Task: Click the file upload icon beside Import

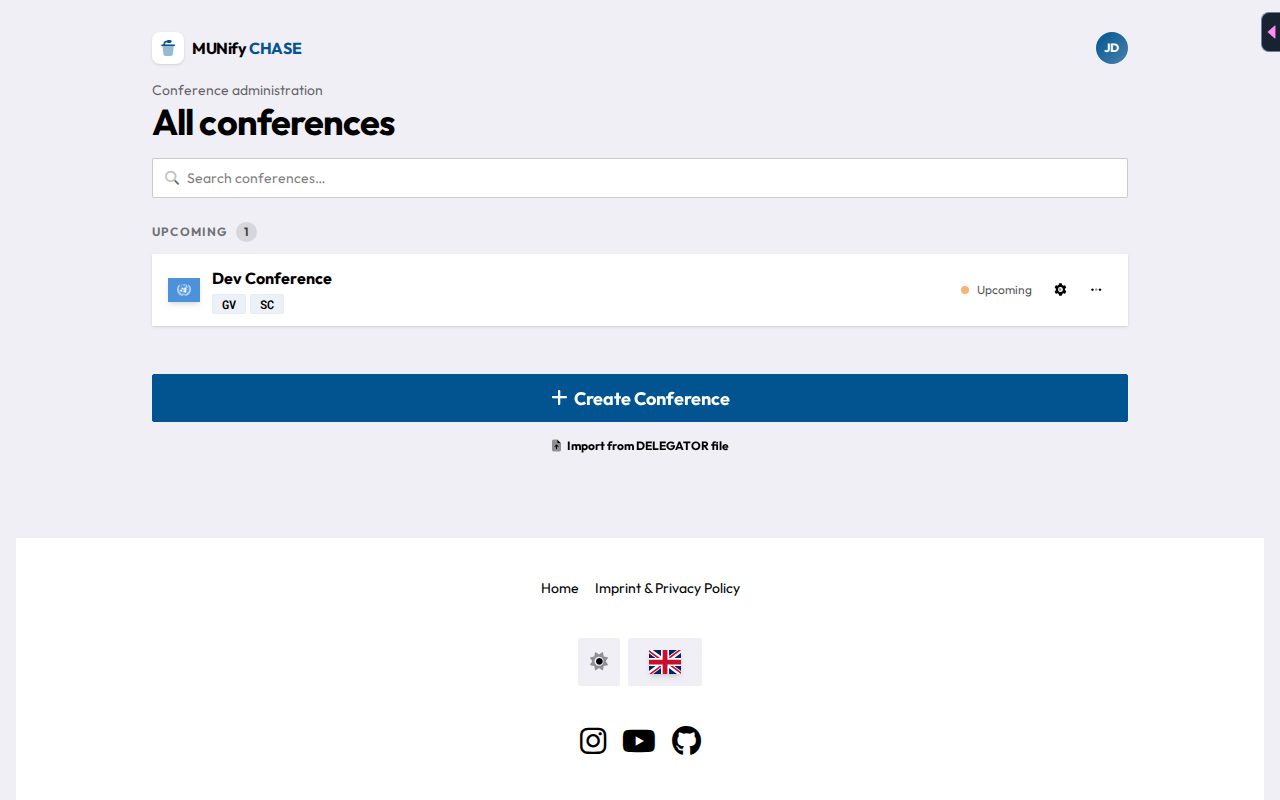Action: (x=557, y=446)
